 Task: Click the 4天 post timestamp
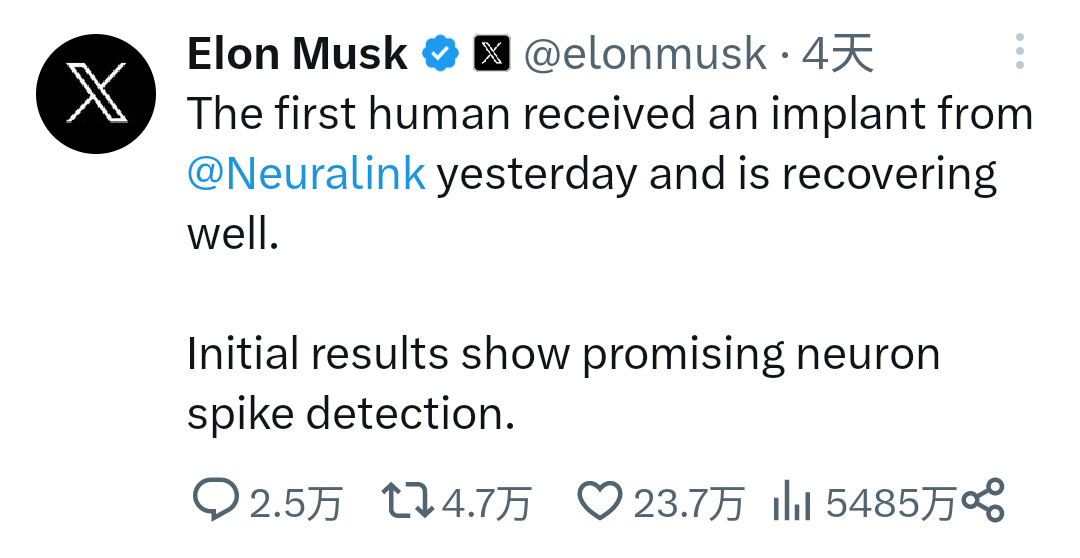[x=838, y=54]
